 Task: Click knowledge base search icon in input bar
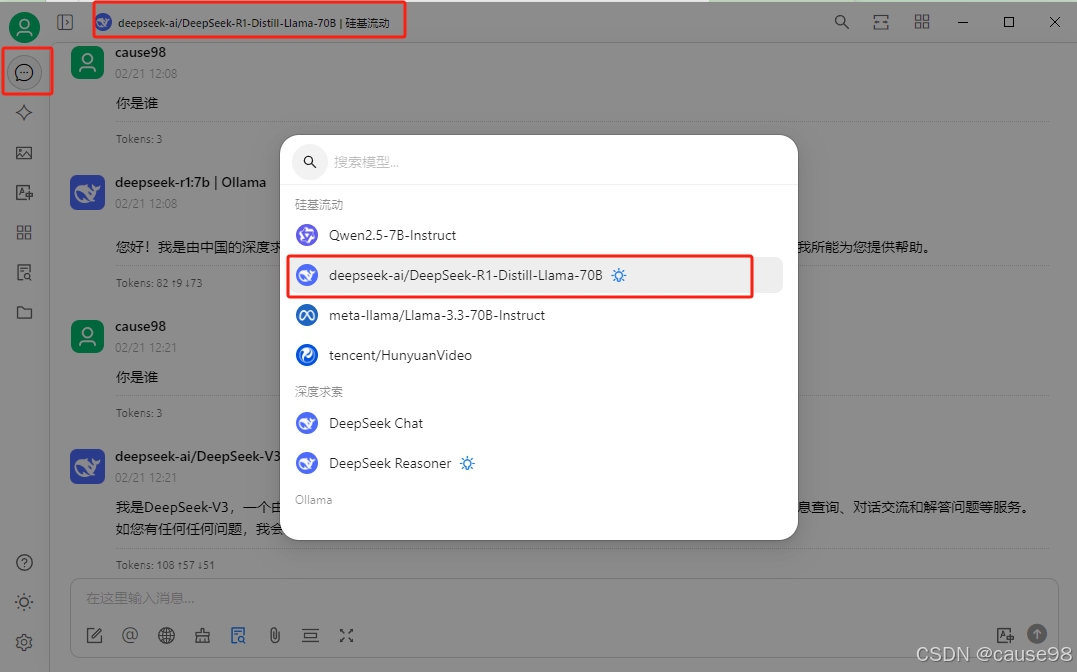[238, 636]
